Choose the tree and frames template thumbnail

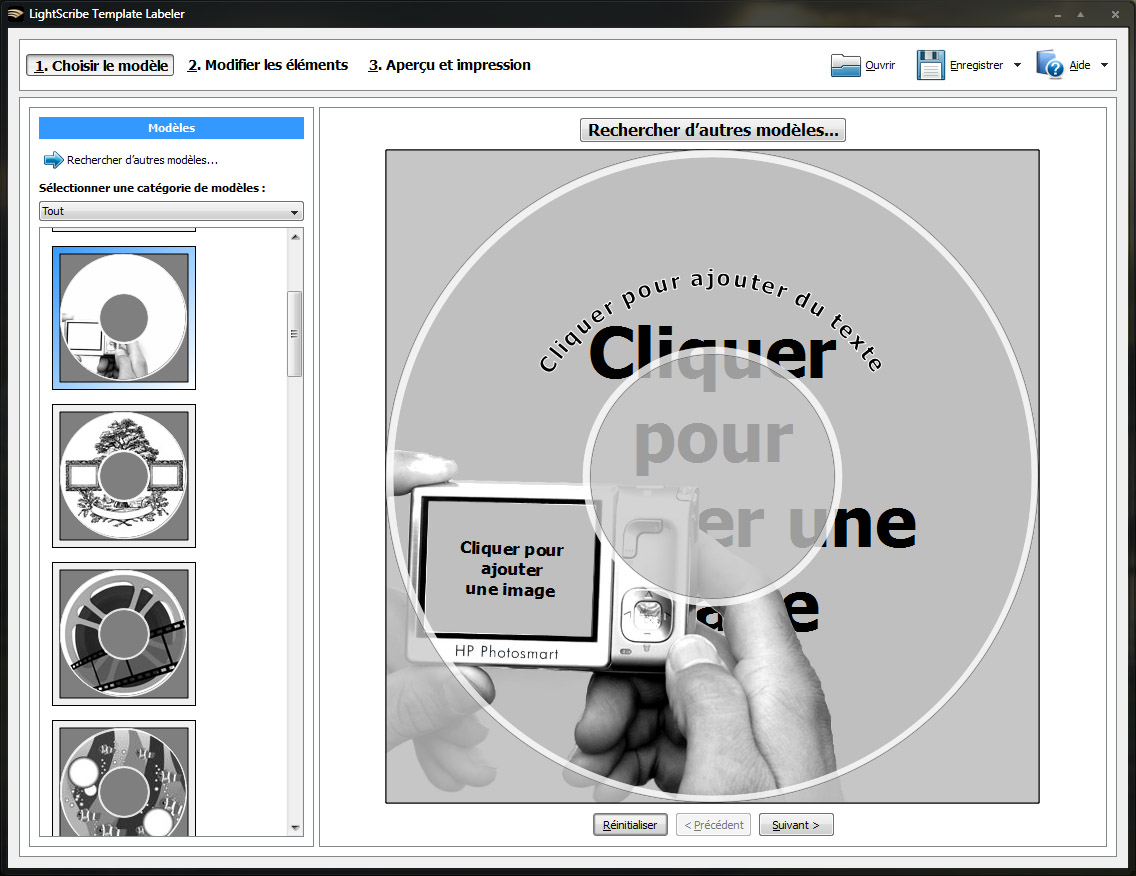coord(124,476)
